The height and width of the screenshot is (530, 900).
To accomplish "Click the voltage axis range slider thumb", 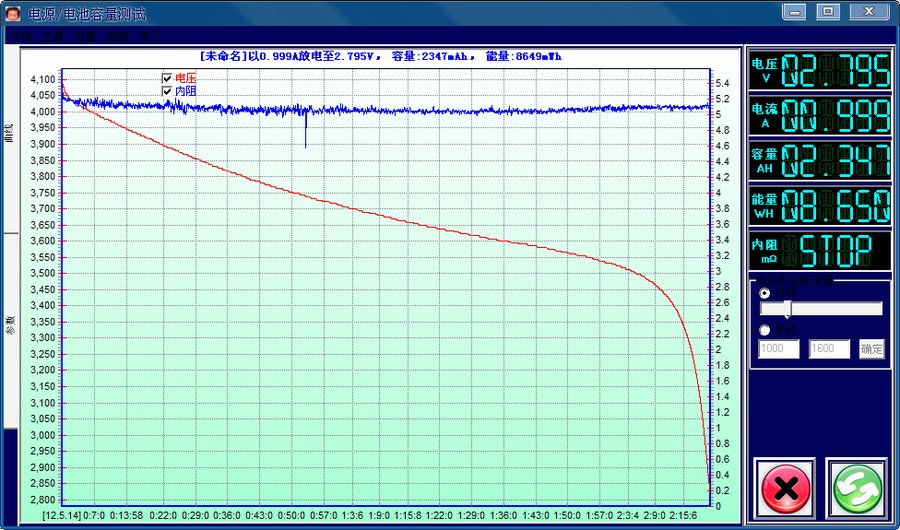I will click(x=788, y=308).
